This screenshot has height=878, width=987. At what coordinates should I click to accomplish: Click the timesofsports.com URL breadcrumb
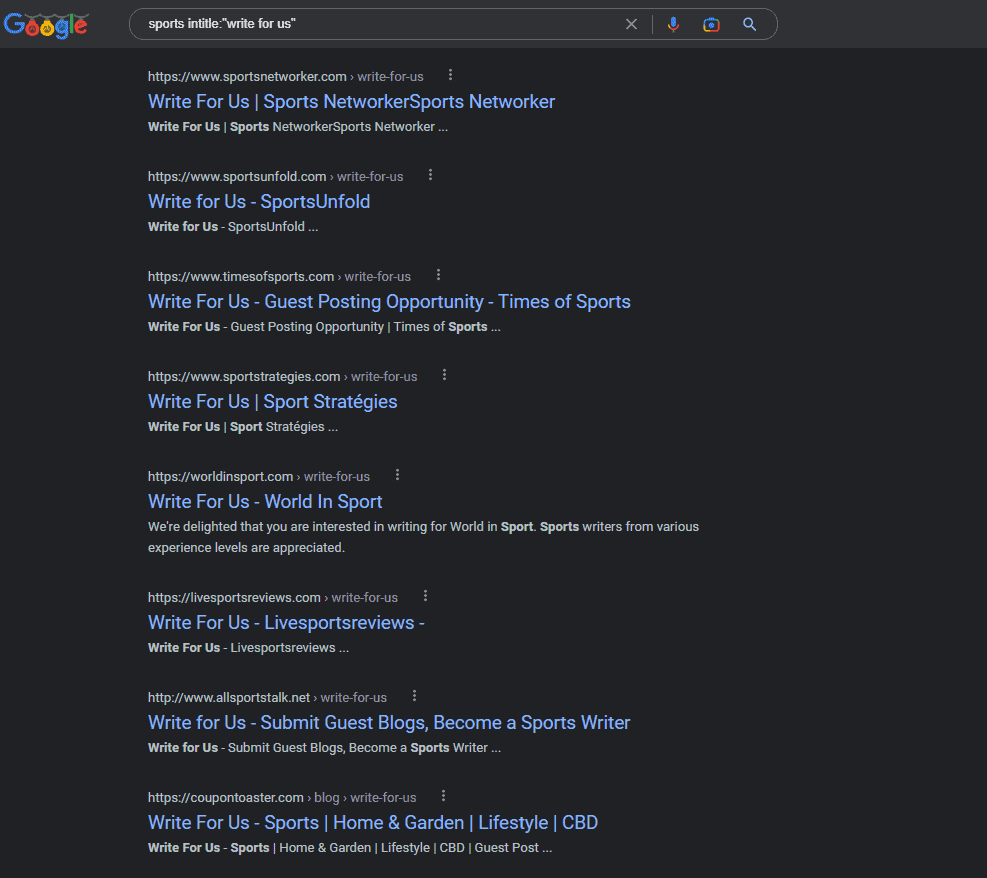coord(279,277)
